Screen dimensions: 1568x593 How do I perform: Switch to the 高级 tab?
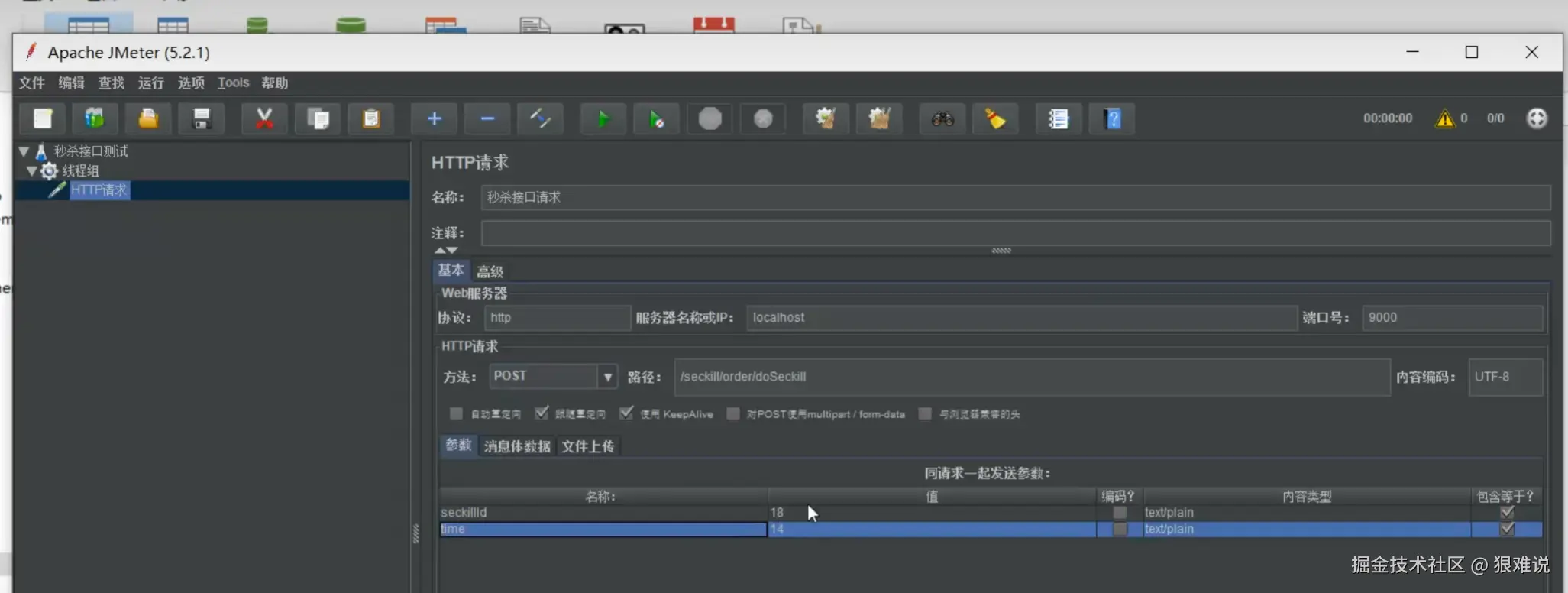tap(490, 271)
